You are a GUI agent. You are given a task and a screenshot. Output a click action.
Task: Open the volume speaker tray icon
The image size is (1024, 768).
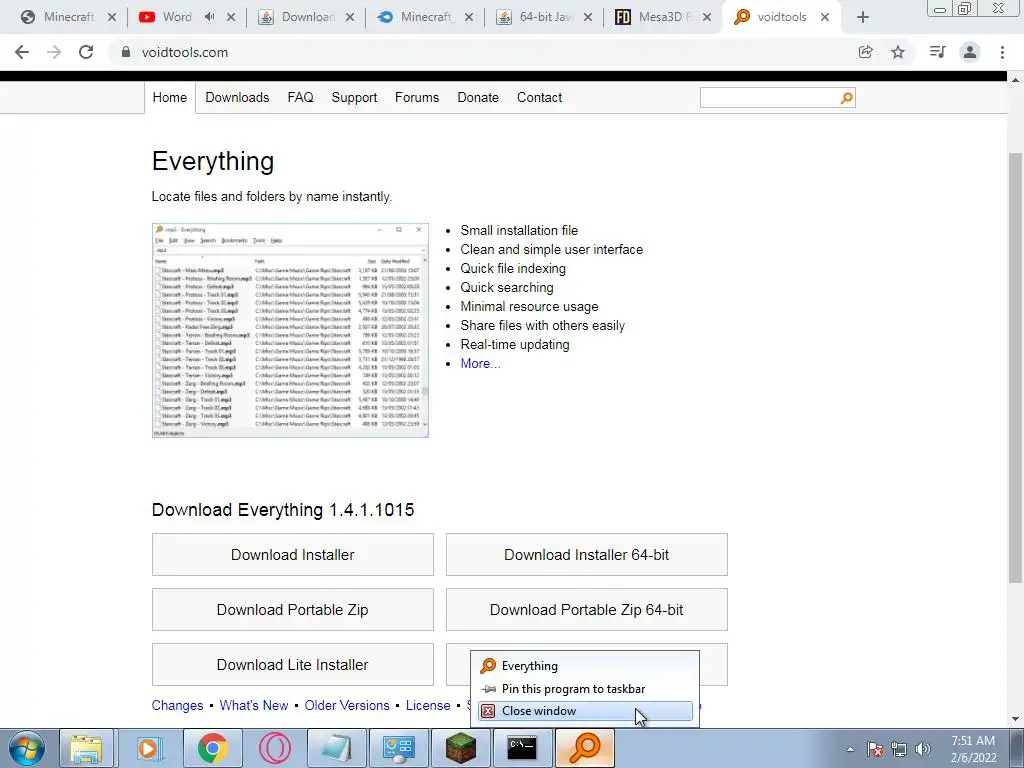tap(923, 749)
